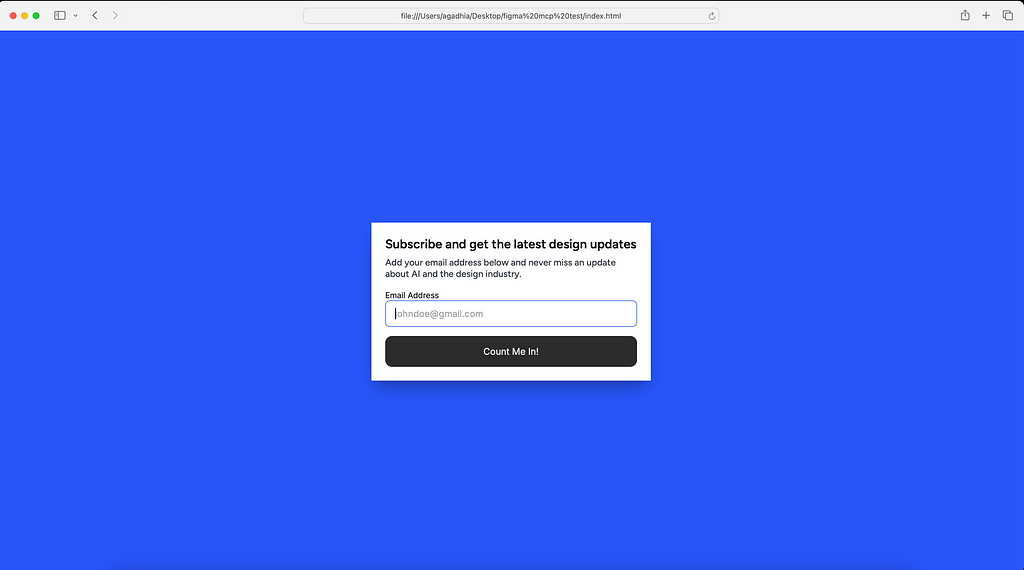Reload the page with refresh icon

[712, 16]
